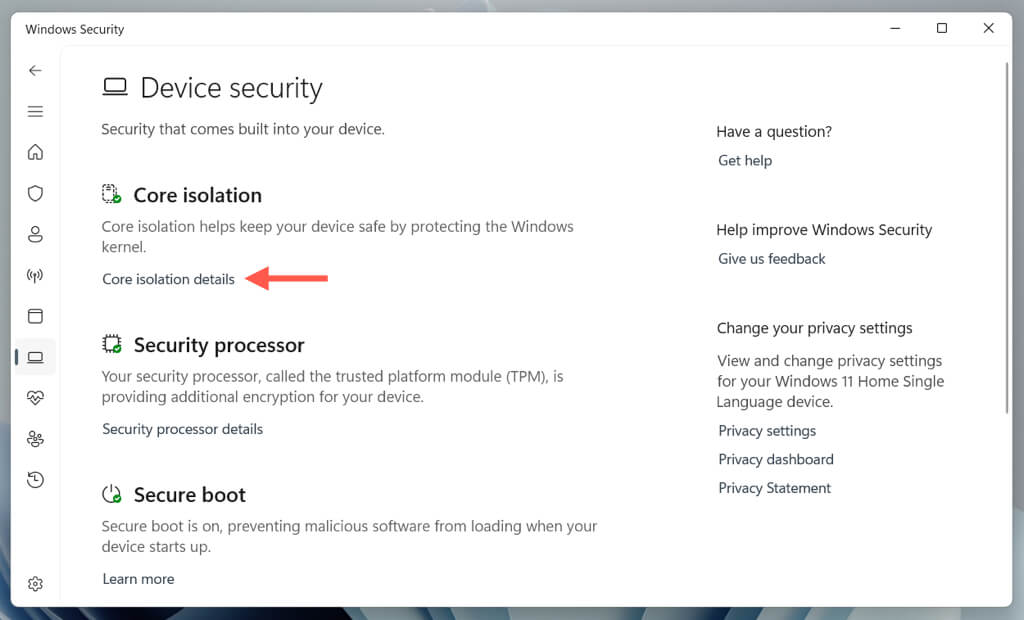Screen dimensions: 1024x620
Task: Click the Get help link
Action: [745, 160]
